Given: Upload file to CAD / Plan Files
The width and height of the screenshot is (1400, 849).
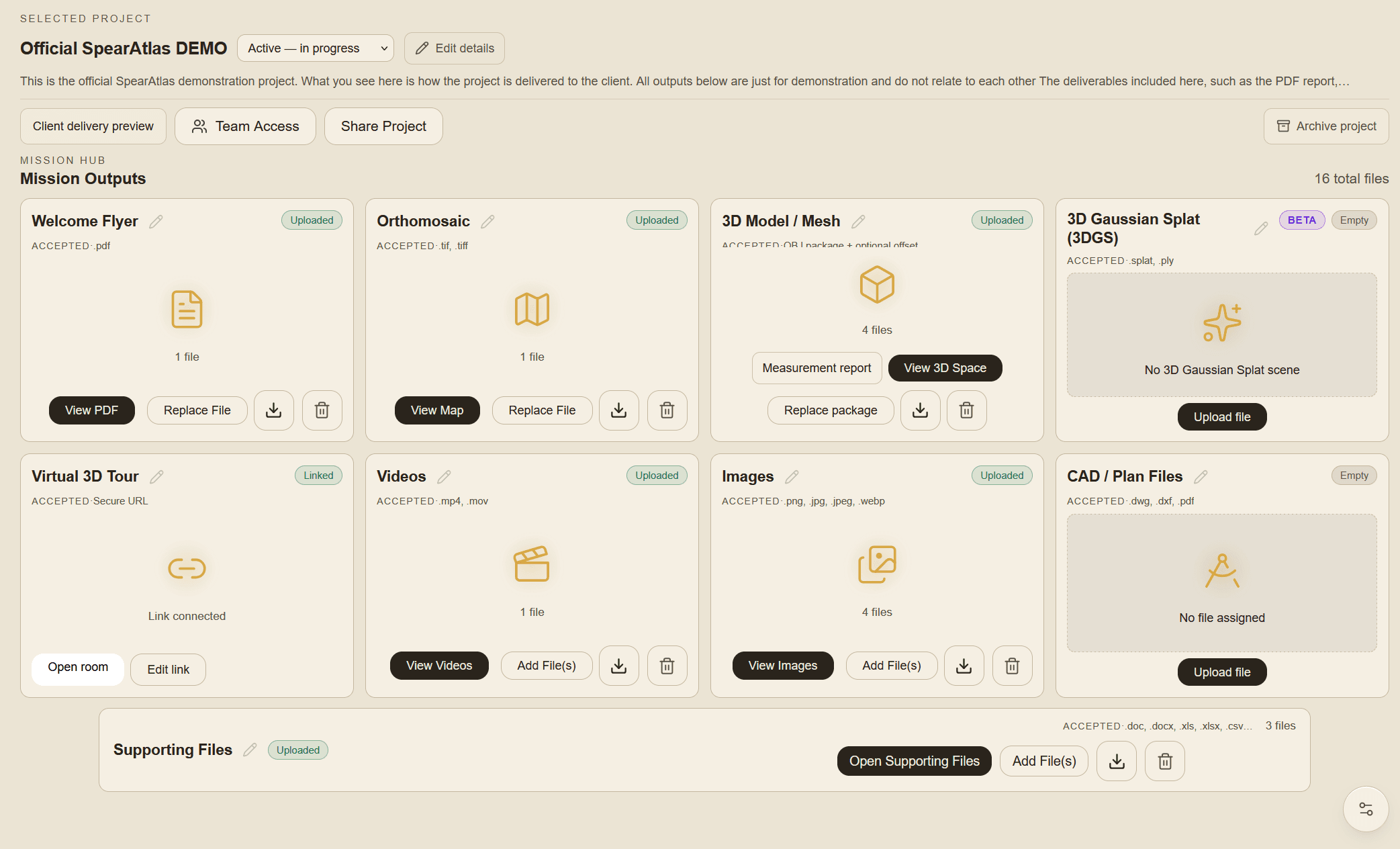Looking at the screenshot, I should (1222, 672).
